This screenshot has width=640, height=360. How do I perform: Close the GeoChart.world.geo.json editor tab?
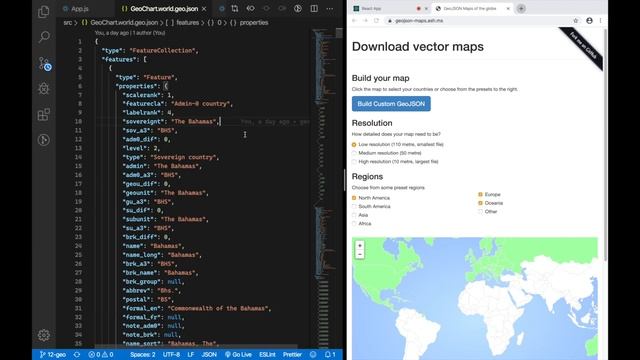(204, 9)
